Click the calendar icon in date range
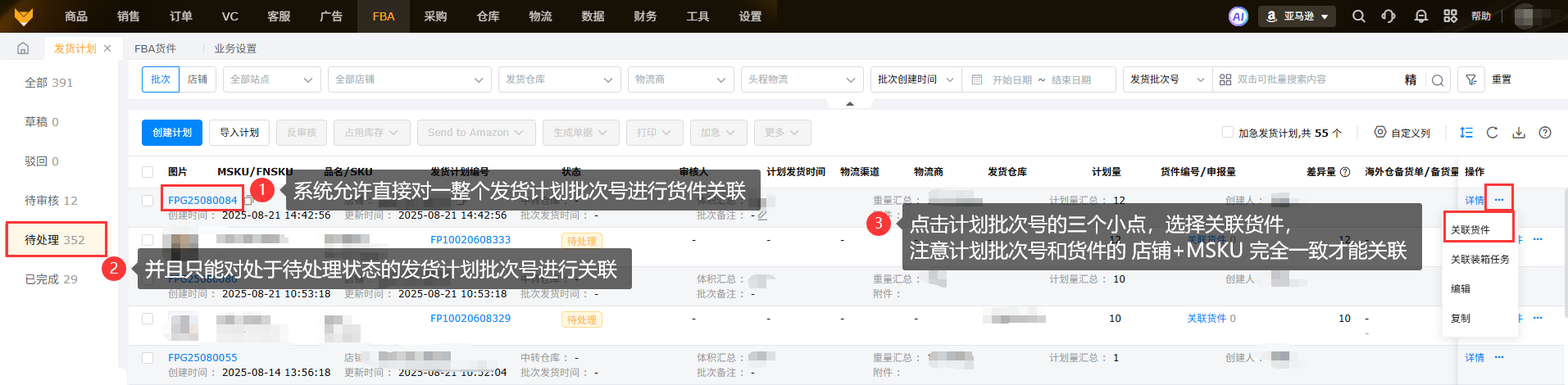The image size is (1568, 385). [x=977, y=79]
